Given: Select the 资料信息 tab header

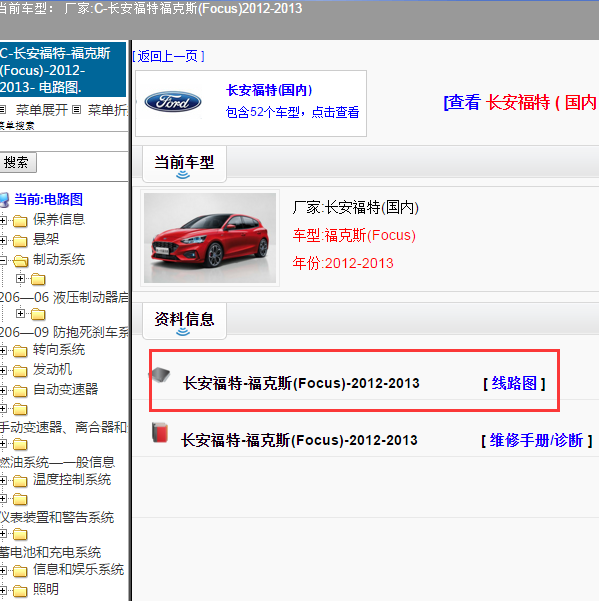Looking at the screenshot, I should click(184, 321).
